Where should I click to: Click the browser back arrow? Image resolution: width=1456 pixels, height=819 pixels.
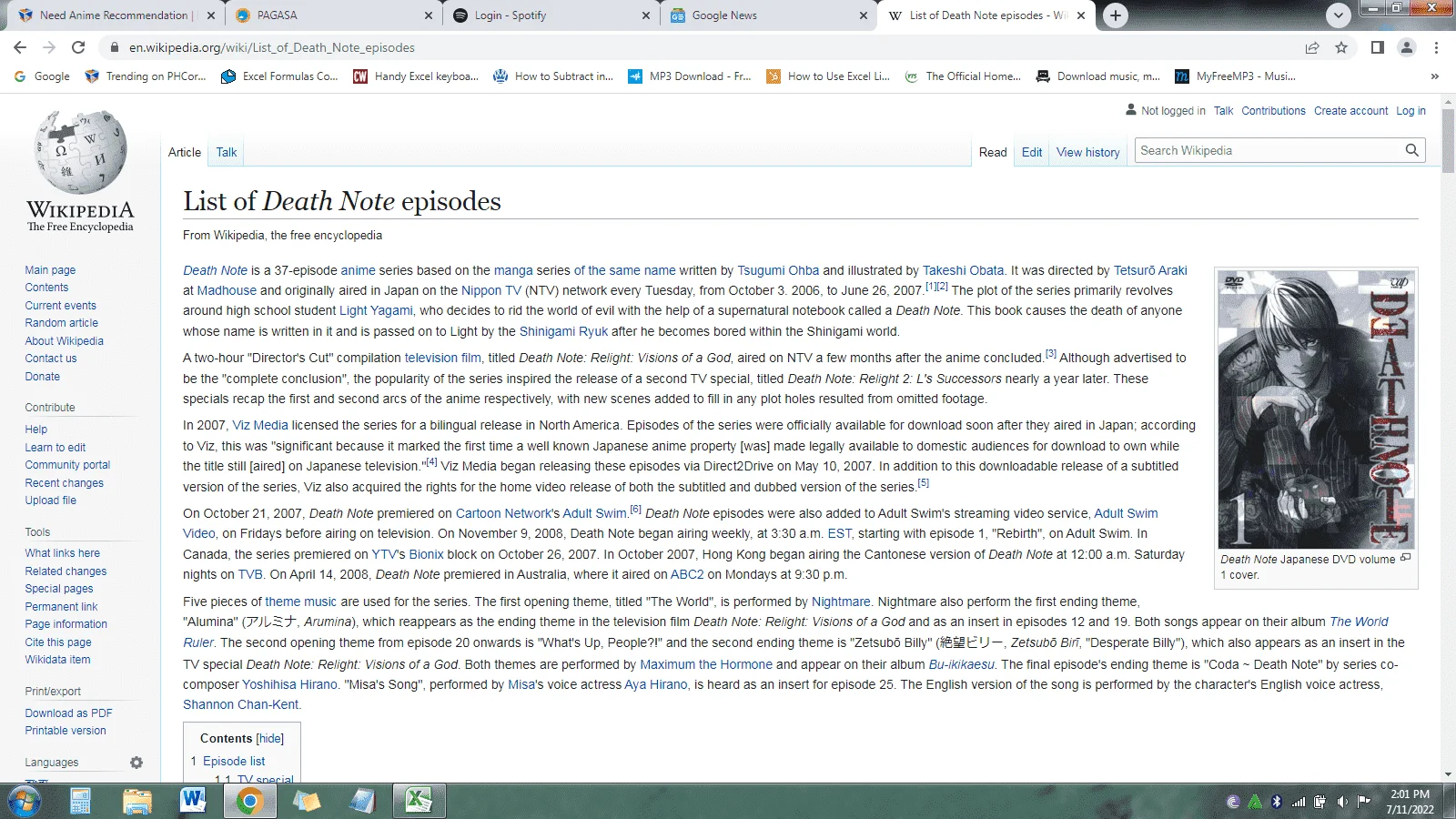coord(20,47)
